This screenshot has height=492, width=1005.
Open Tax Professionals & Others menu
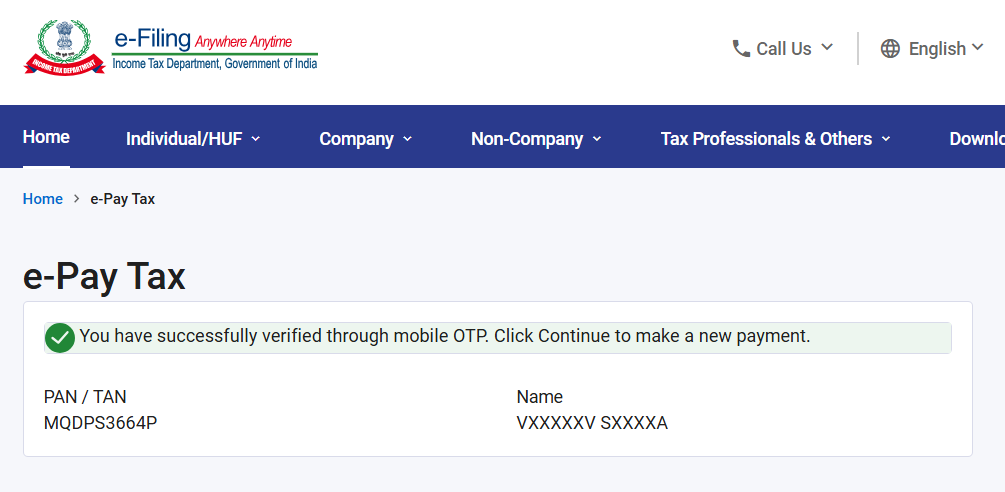point(766,139)
